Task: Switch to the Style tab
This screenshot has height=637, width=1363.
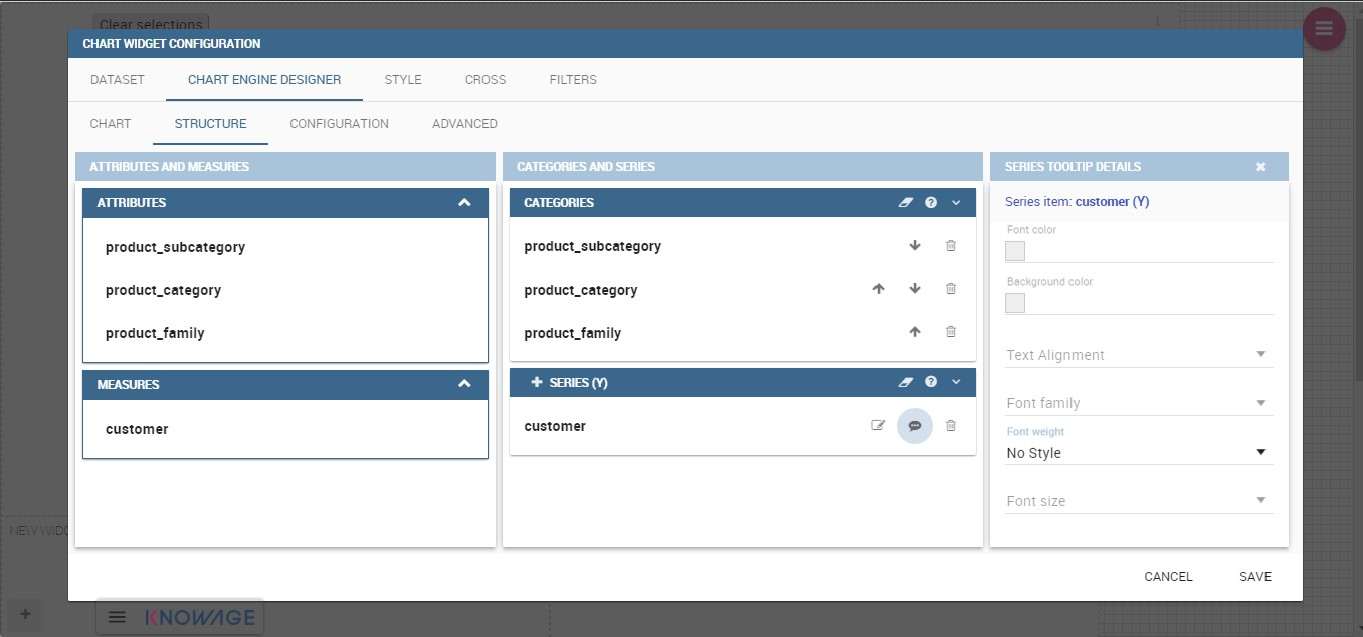Action: click(403, 80)
